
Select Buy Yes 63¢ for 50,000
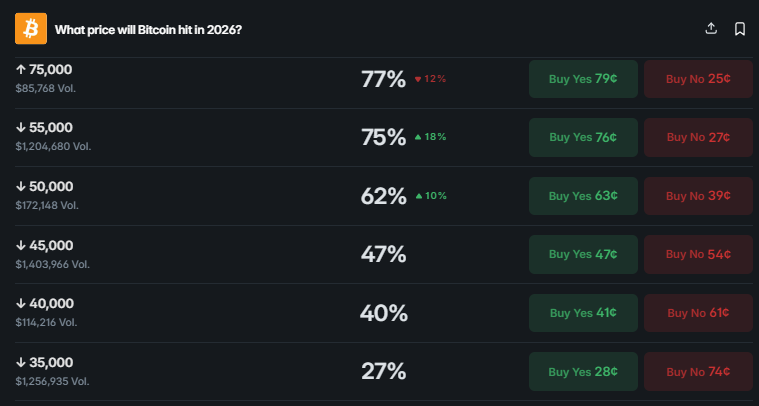pos(583,196)
